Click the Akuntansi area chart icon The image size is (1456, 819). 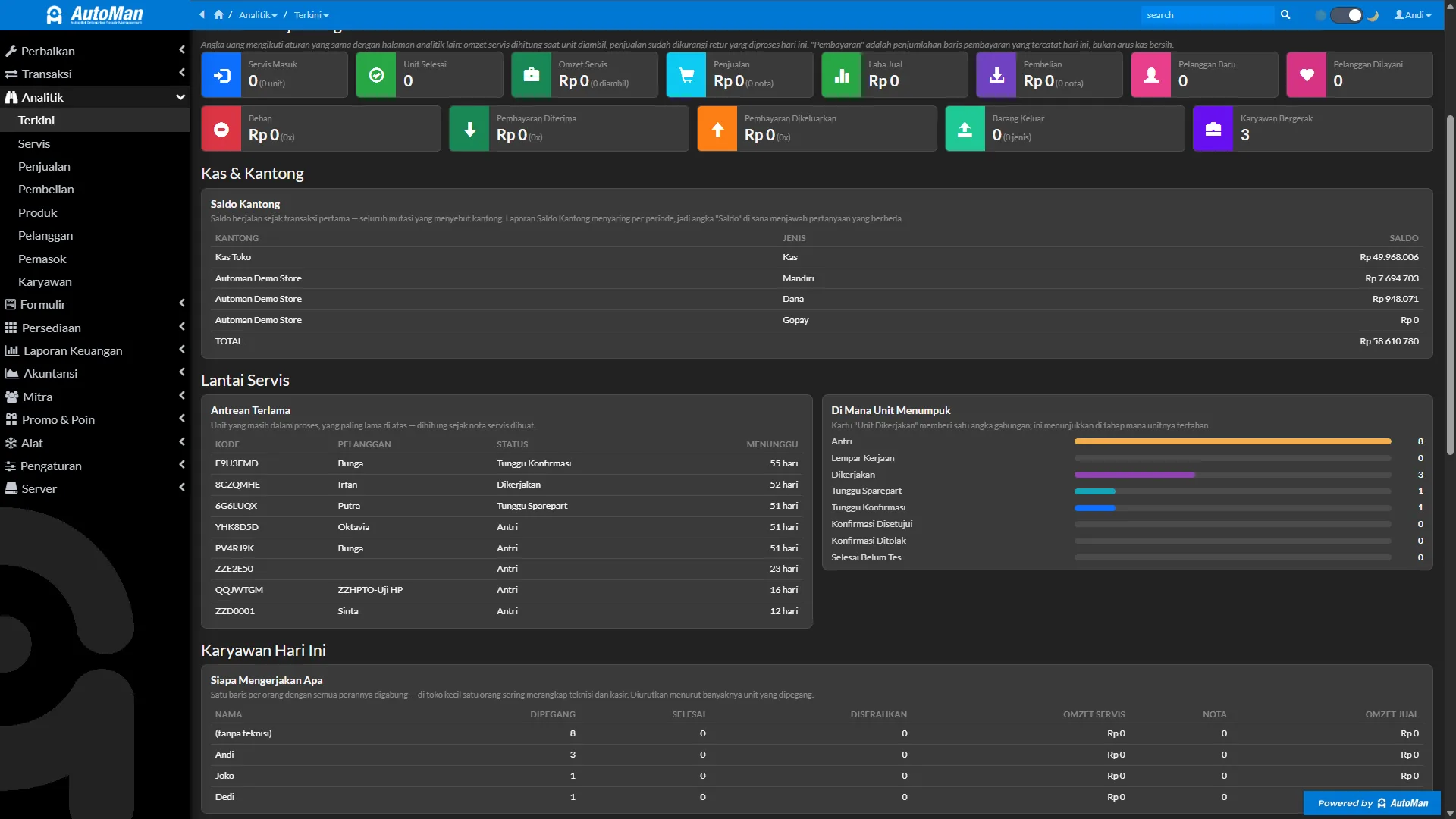[11, 373]
